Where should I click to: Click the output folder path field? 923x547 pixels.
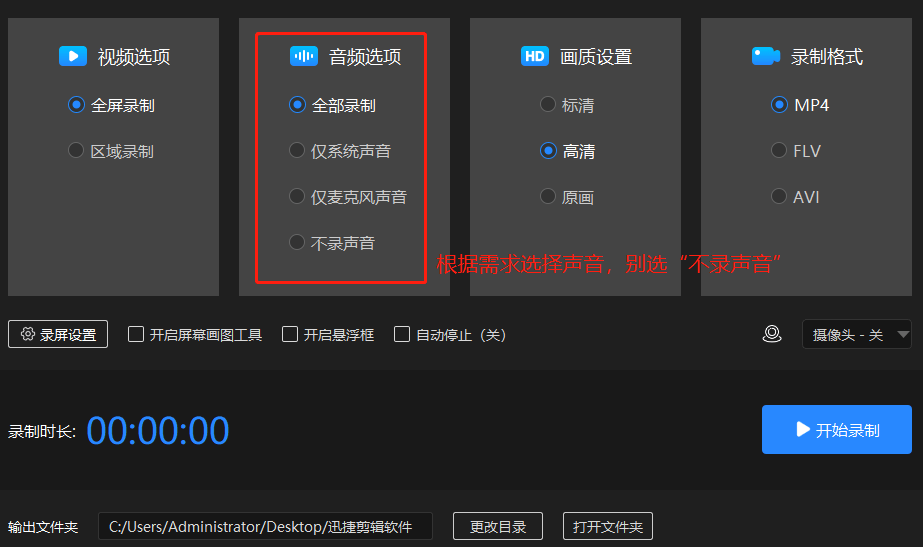click(265, 526)
